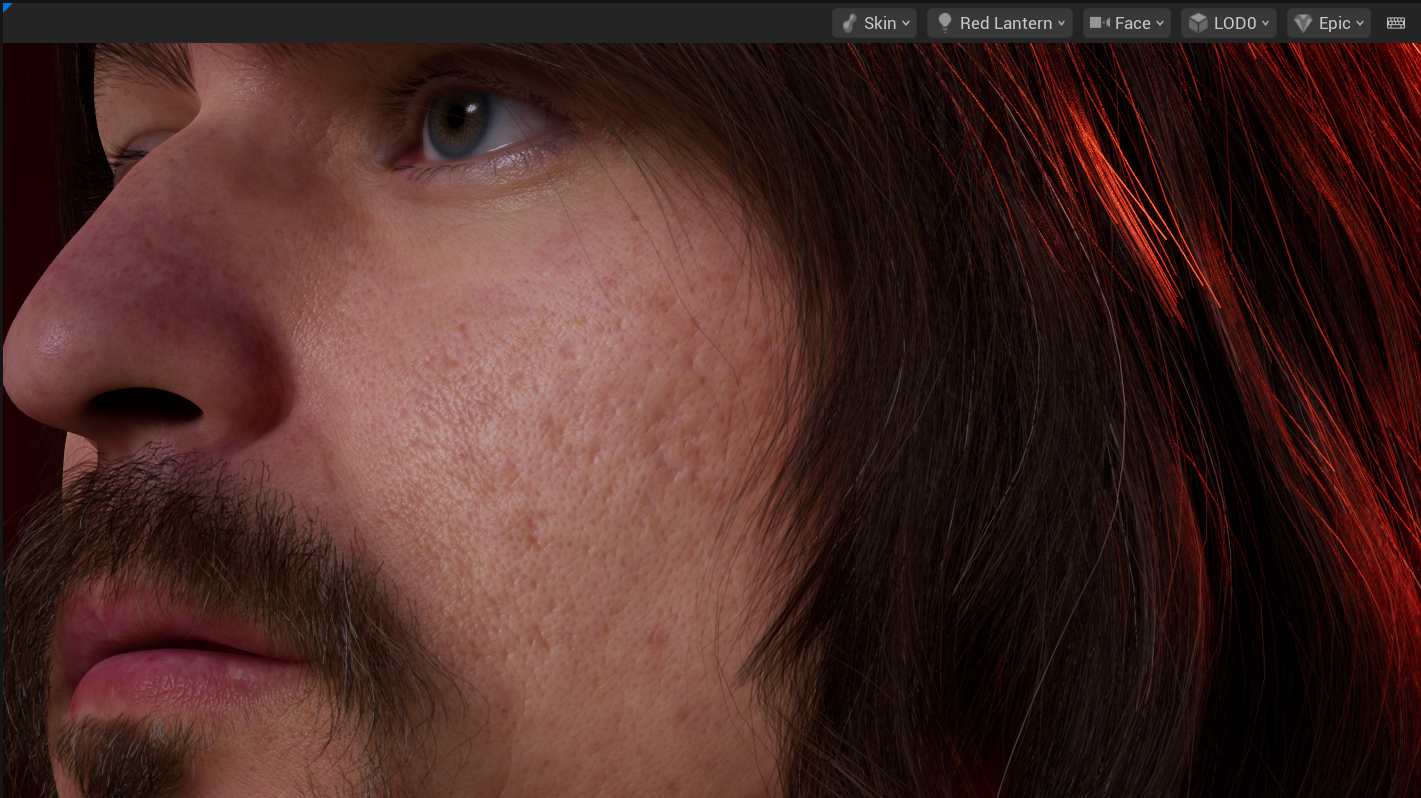Open the Red Lantern lighting dropdown
1421x798 pixels.
[x=1005, y=23]
